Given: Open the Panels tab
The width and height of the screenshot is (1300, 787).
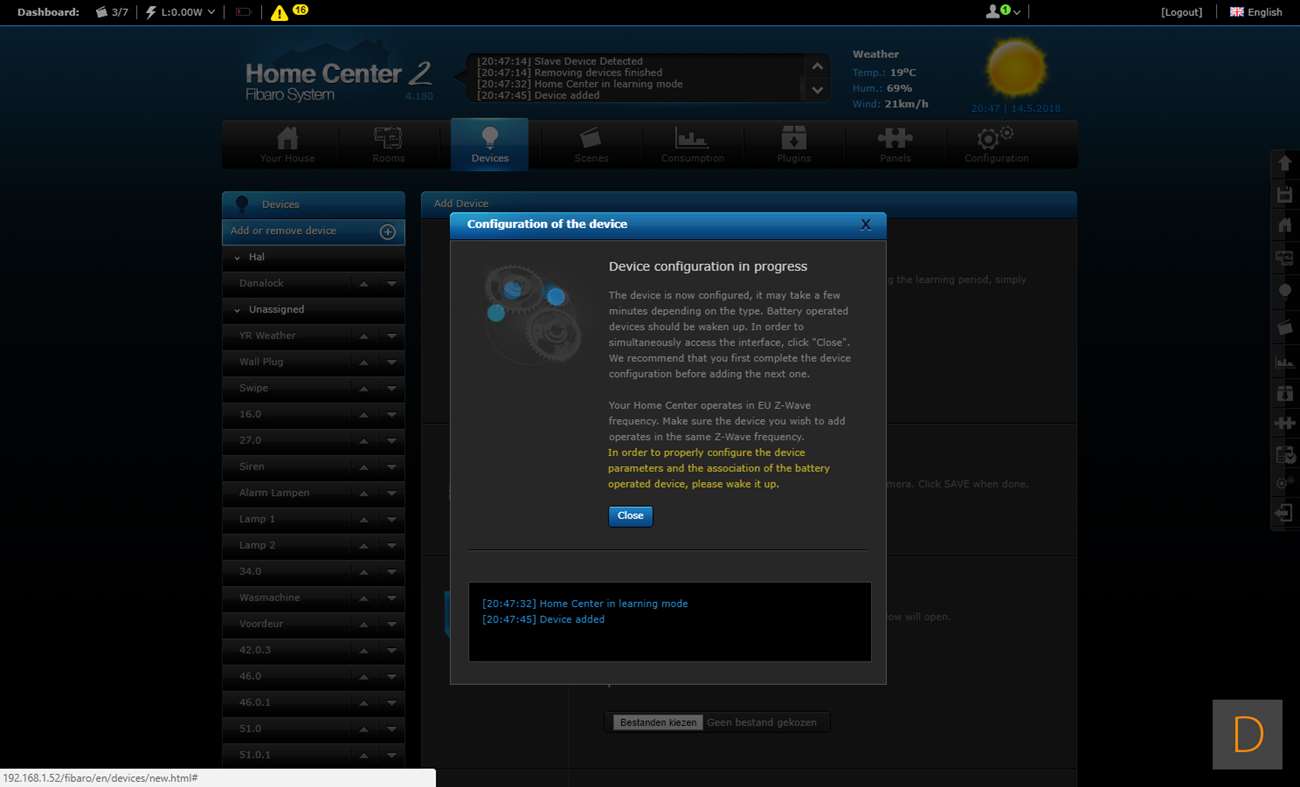Looking at the screenshot, I should [895, 145].
